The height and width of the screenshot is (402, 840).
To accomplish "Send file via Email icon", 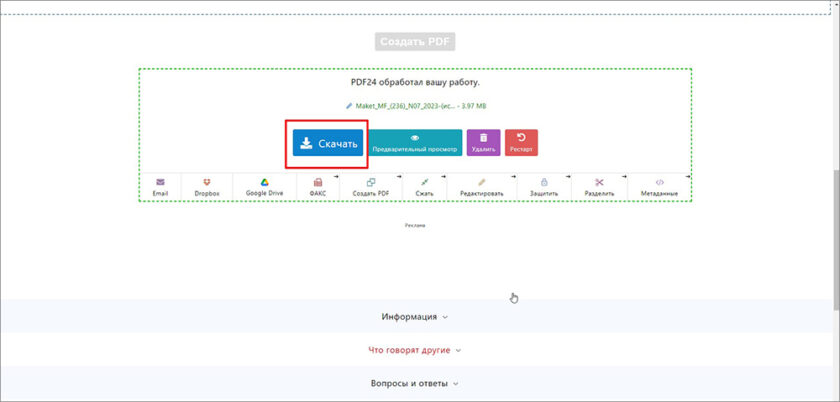I will [x=160, y=187].
